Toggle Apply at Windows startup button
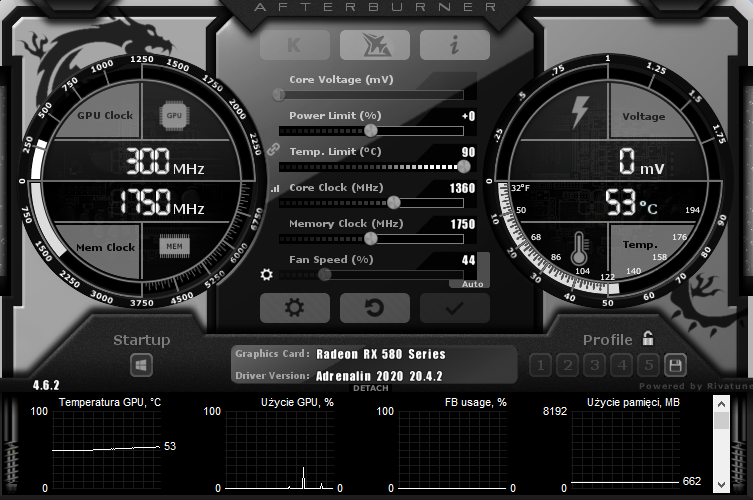753x500 pixels. pyautogui.click(x=141, y=366)
